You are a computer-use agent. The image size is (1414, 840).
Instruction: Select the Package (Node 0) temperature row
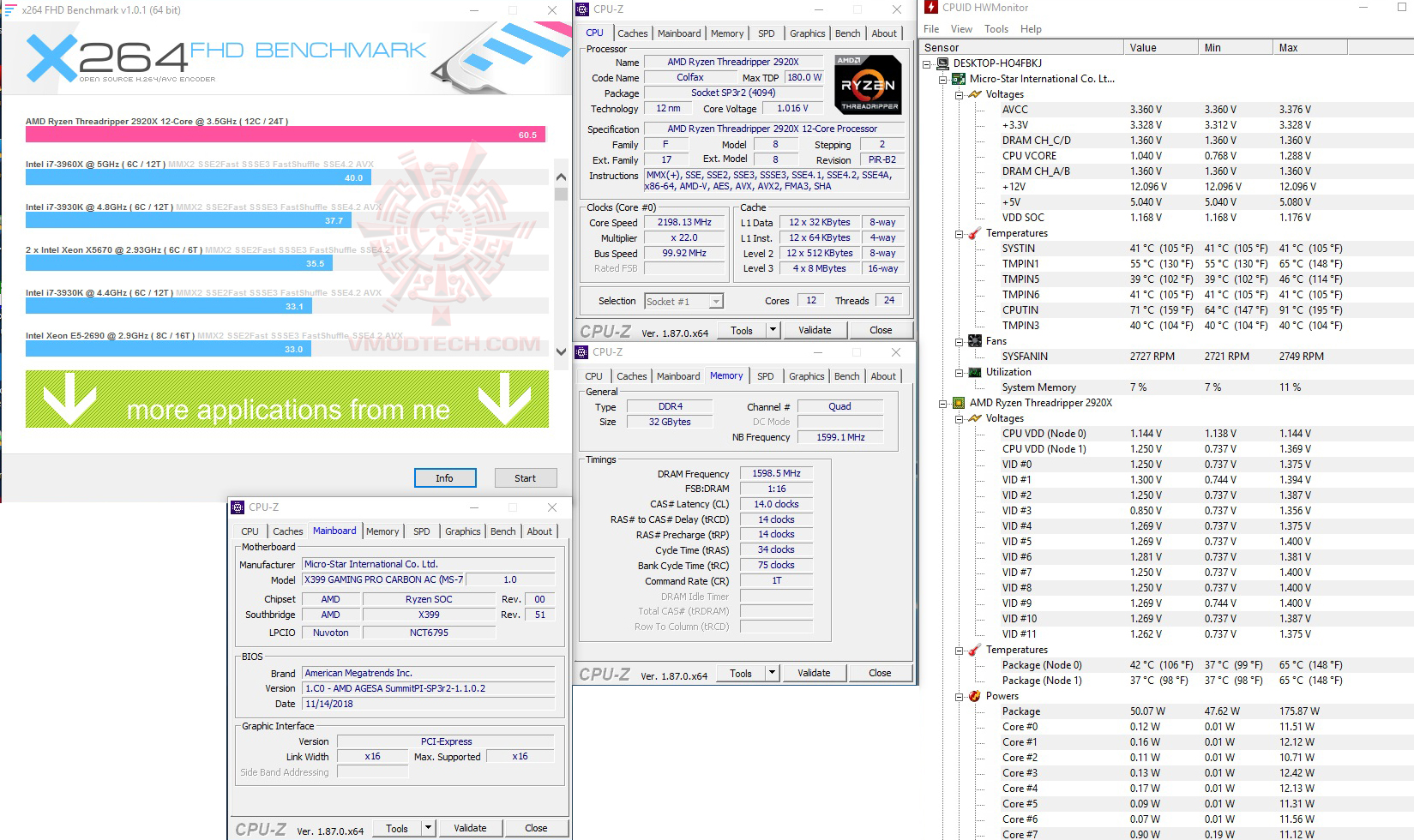(1166, 665)
